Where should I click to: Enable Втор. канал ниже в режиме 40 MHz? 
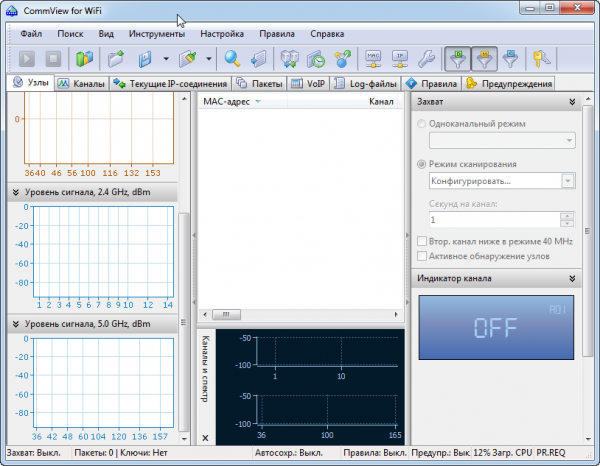(422, 241)
